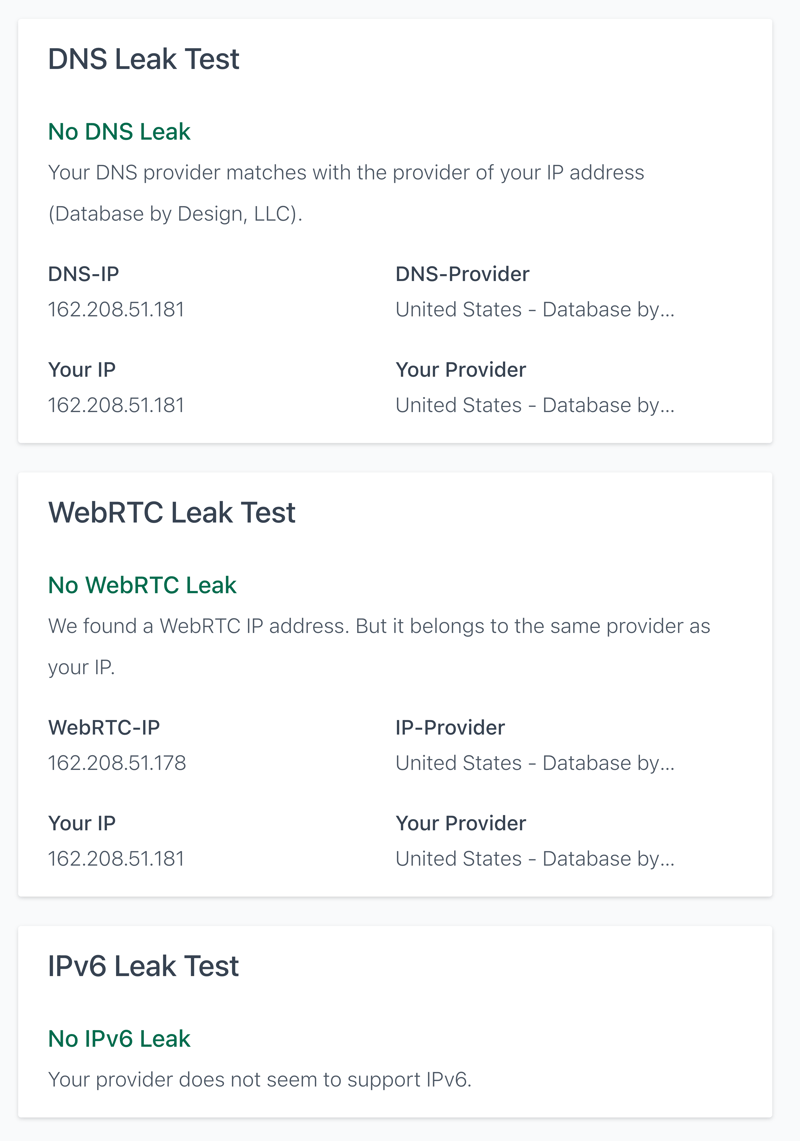Select the green No WebRTC Leak status
The height and width of the screenshot is (1141, 800).
142,585
